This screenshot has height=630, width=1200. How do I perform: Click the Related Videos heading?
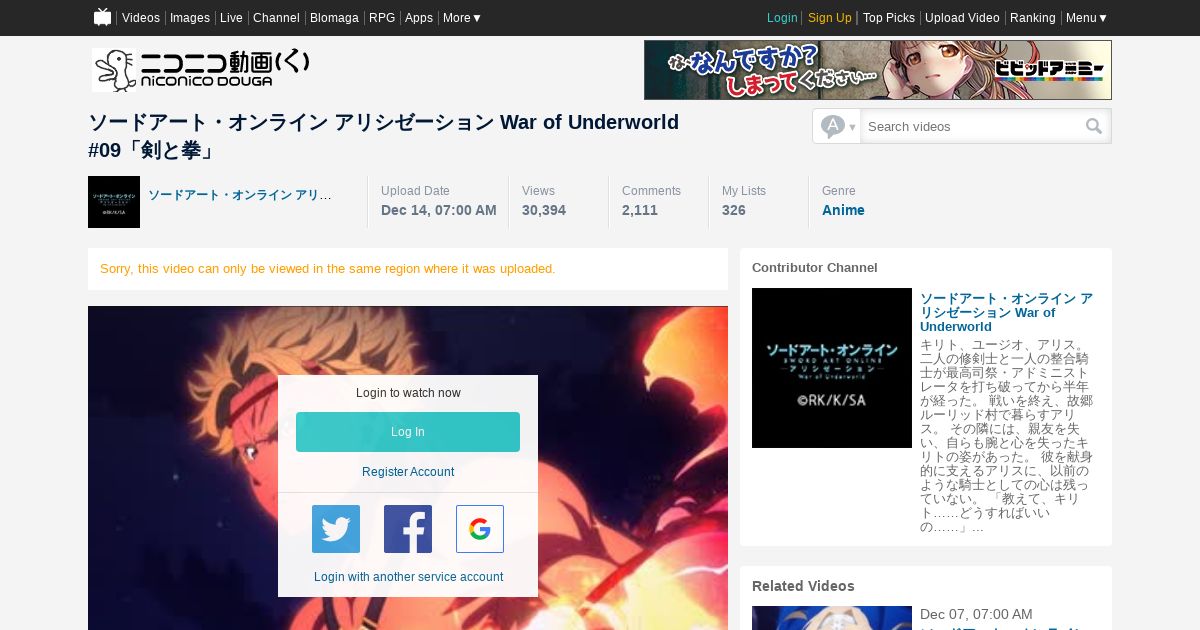[x=803, y=586]
